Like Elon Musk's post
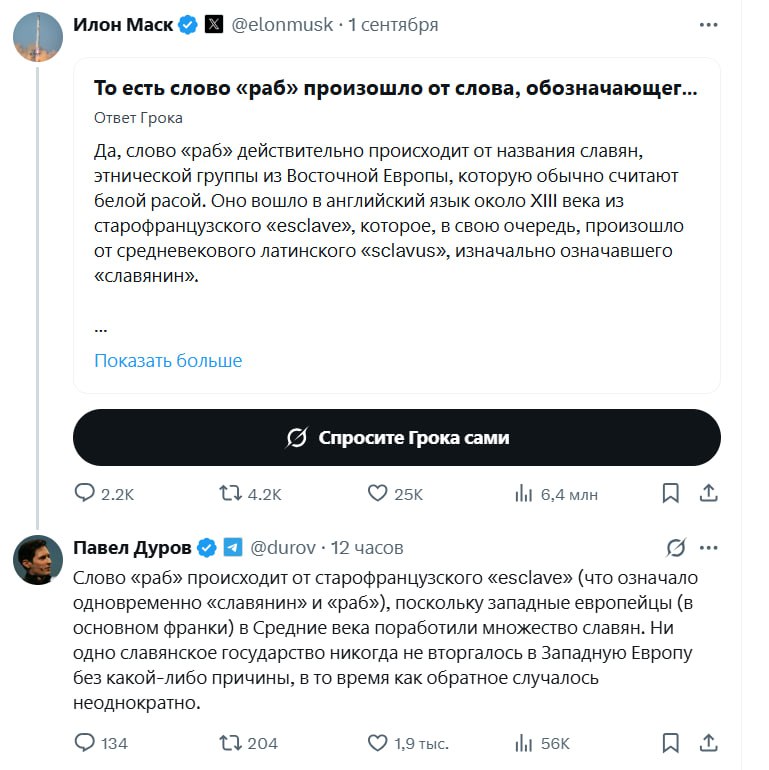Image resolution: width=769 pixels, height=770 pixels. point(378,493)
